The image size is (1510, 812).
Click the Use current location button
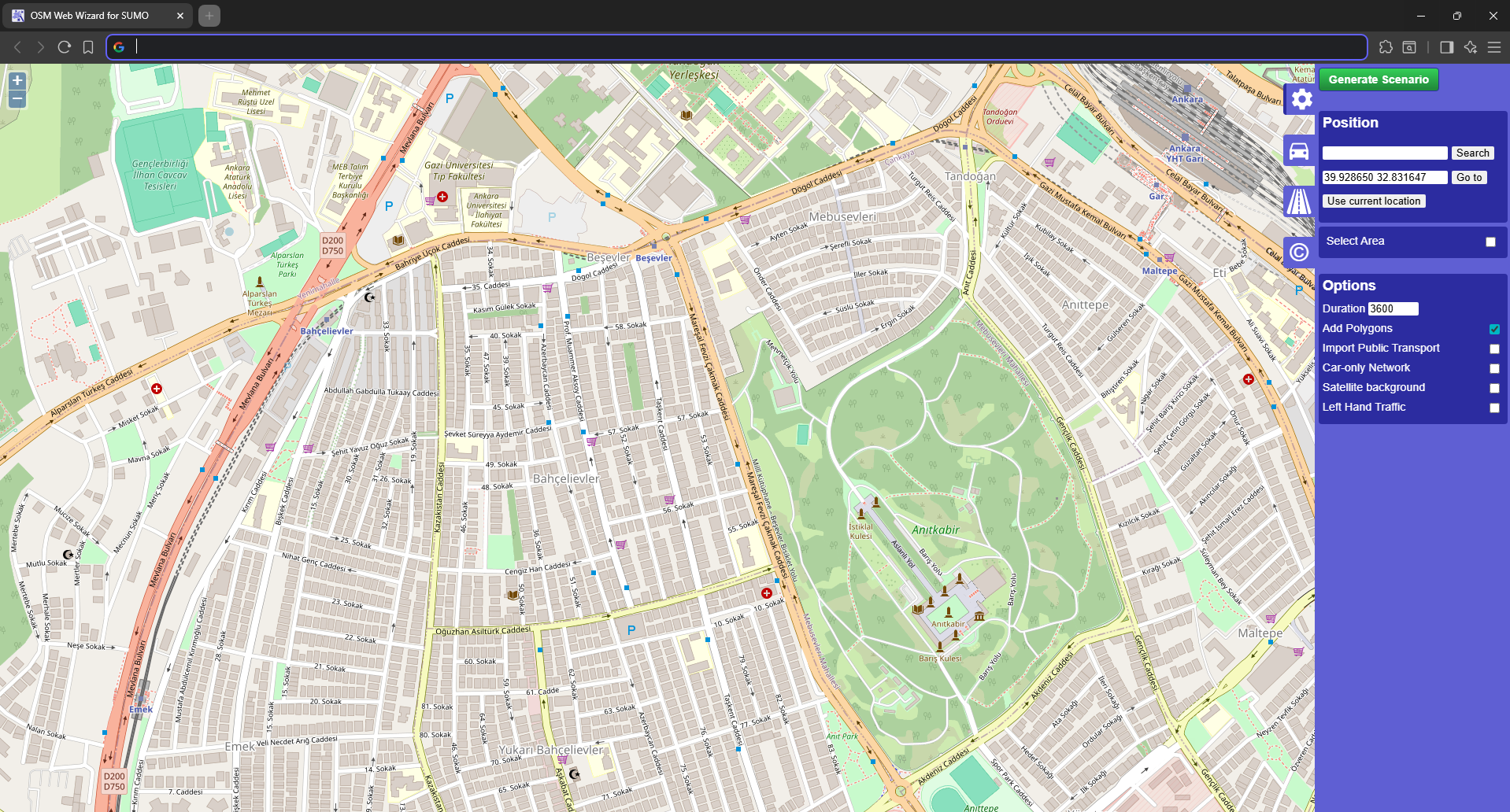click(1374, 201)
